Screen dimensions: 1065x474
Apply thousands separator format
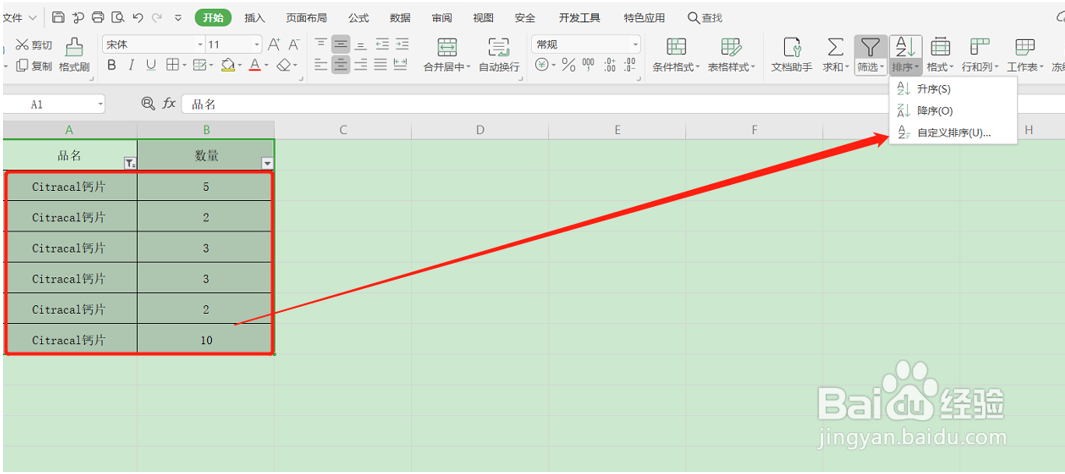click(x=588, y=66)
